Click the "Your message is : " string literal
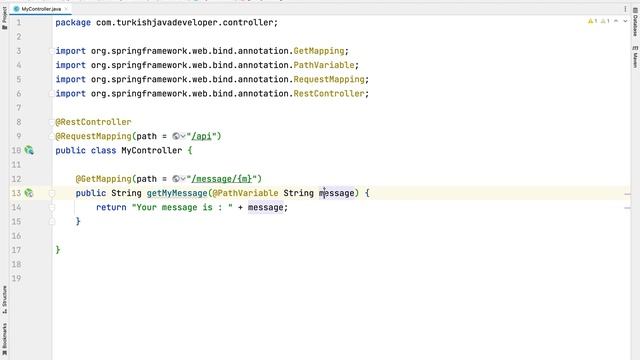Viewport: 640px width, 360px height. [182, 207]
